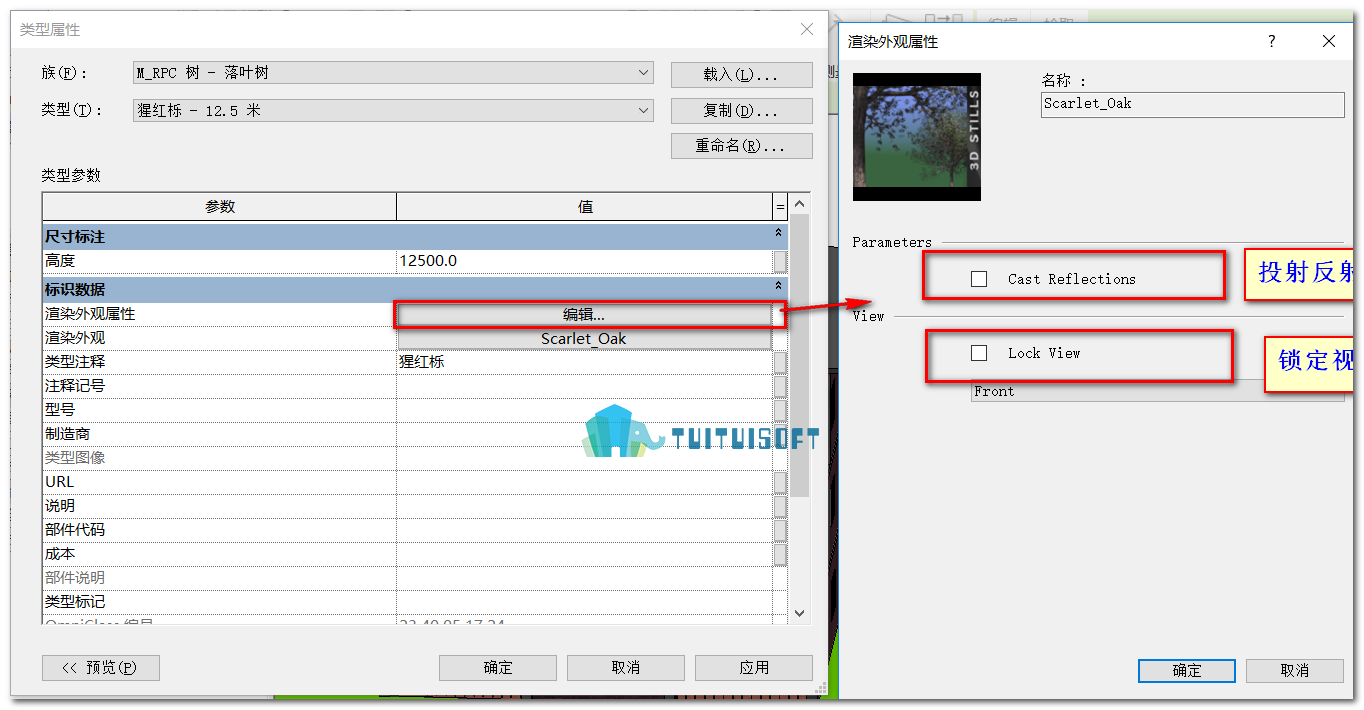This screenshot has width=1364, height=710.
Task: Click the parameter list scroll-down arrow
Action: pyautogui.click(x=799, y=613)
